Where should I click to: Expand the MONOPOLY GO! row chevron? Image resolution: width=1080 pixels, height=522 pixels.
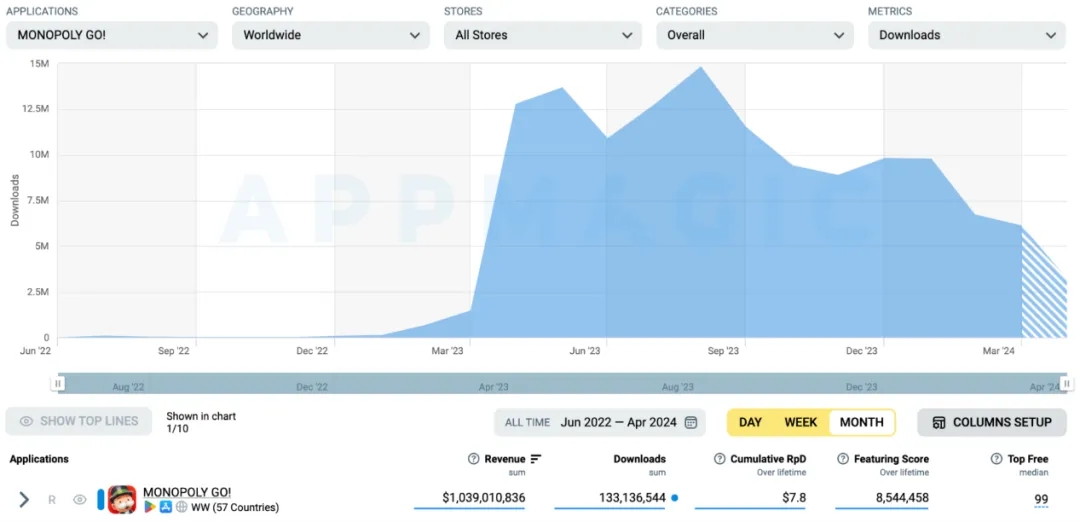(x=24, y=499)
